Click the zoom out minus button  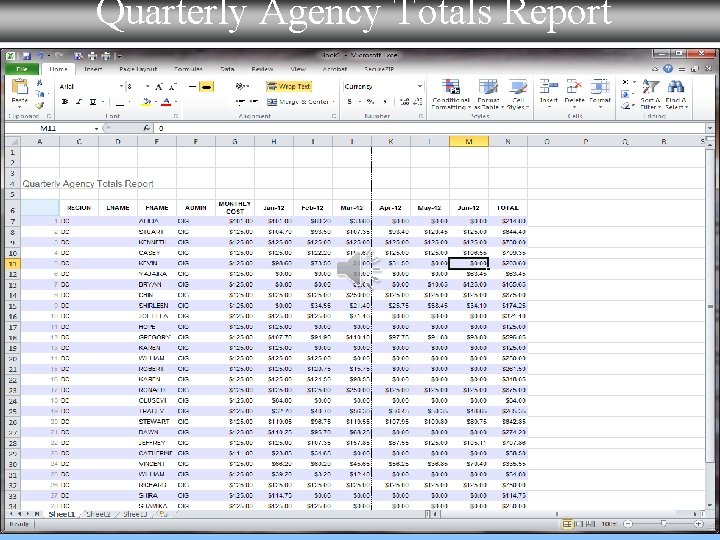pyautogui.click(x=628, y=524)
